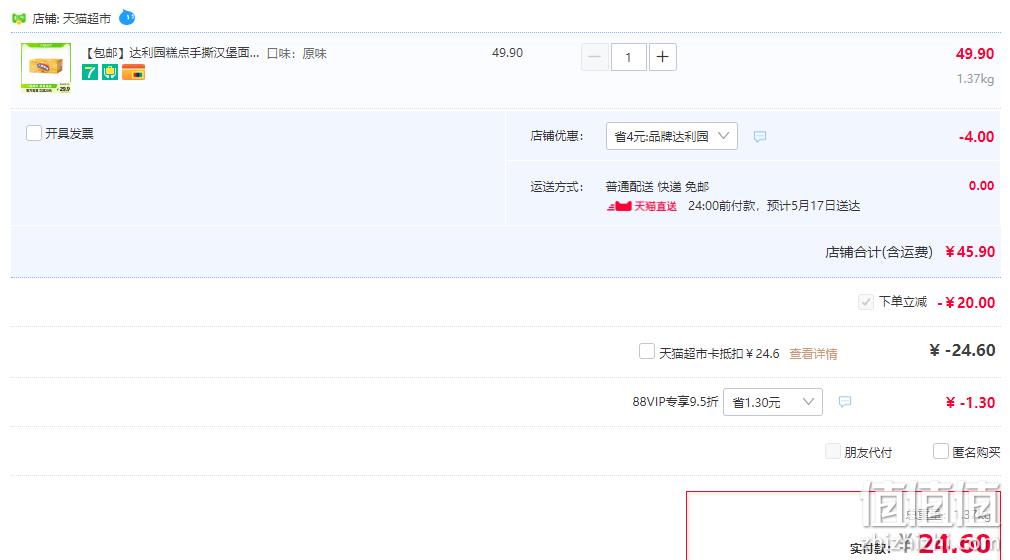Click the -¥20.00 order reduction amount
The height and width of the screenshot is (560, 1010).
(x=966, y=302)
